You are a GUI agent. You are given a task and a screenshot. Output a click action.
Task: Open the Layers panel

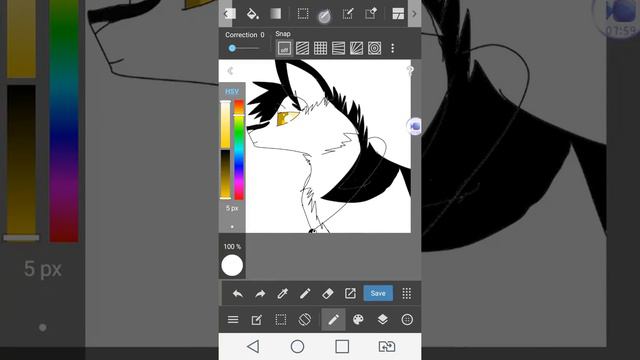(382, 320)
